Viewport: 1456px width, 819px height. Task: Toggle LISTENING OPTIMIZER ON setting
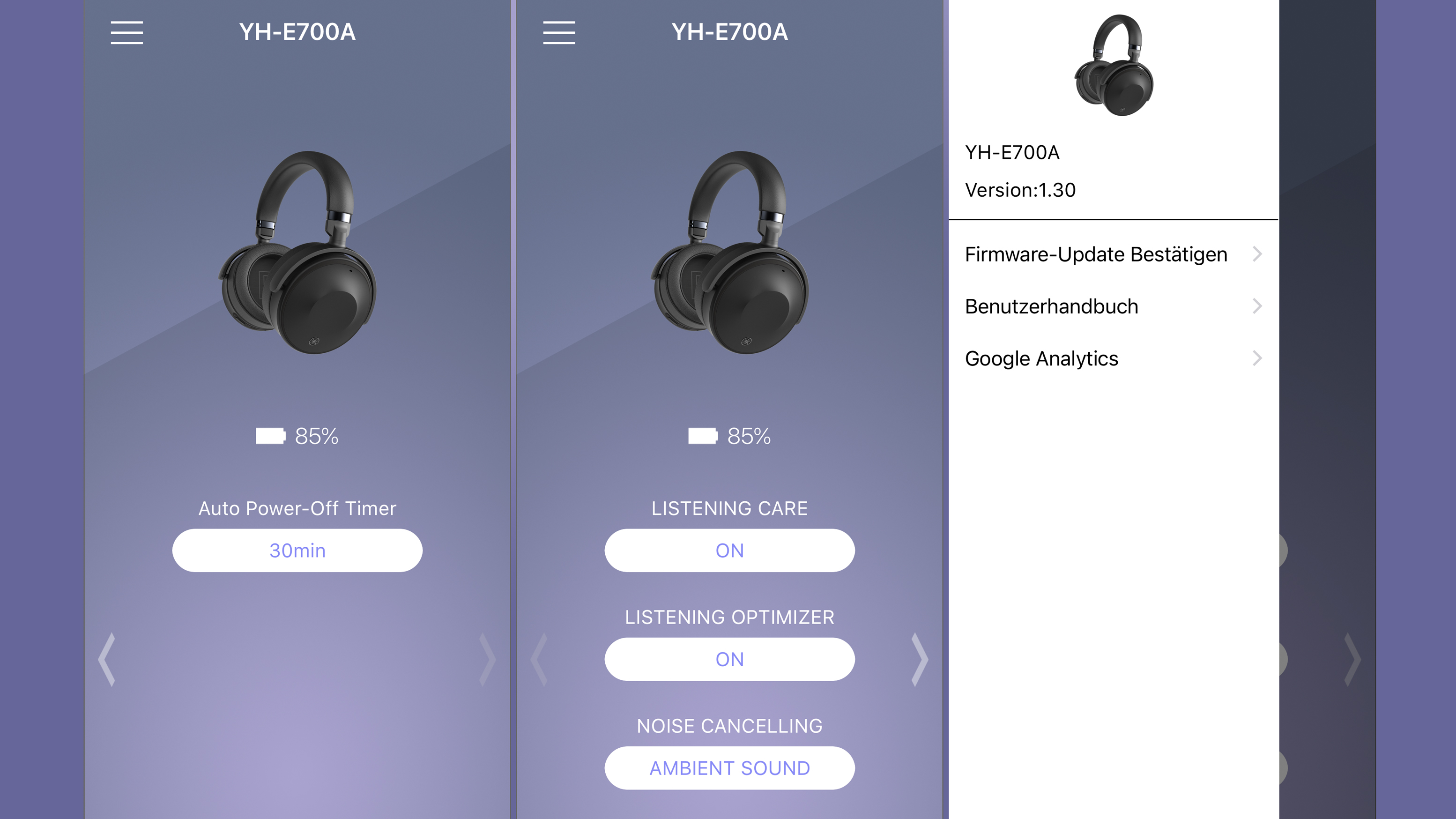click(730, 659)
